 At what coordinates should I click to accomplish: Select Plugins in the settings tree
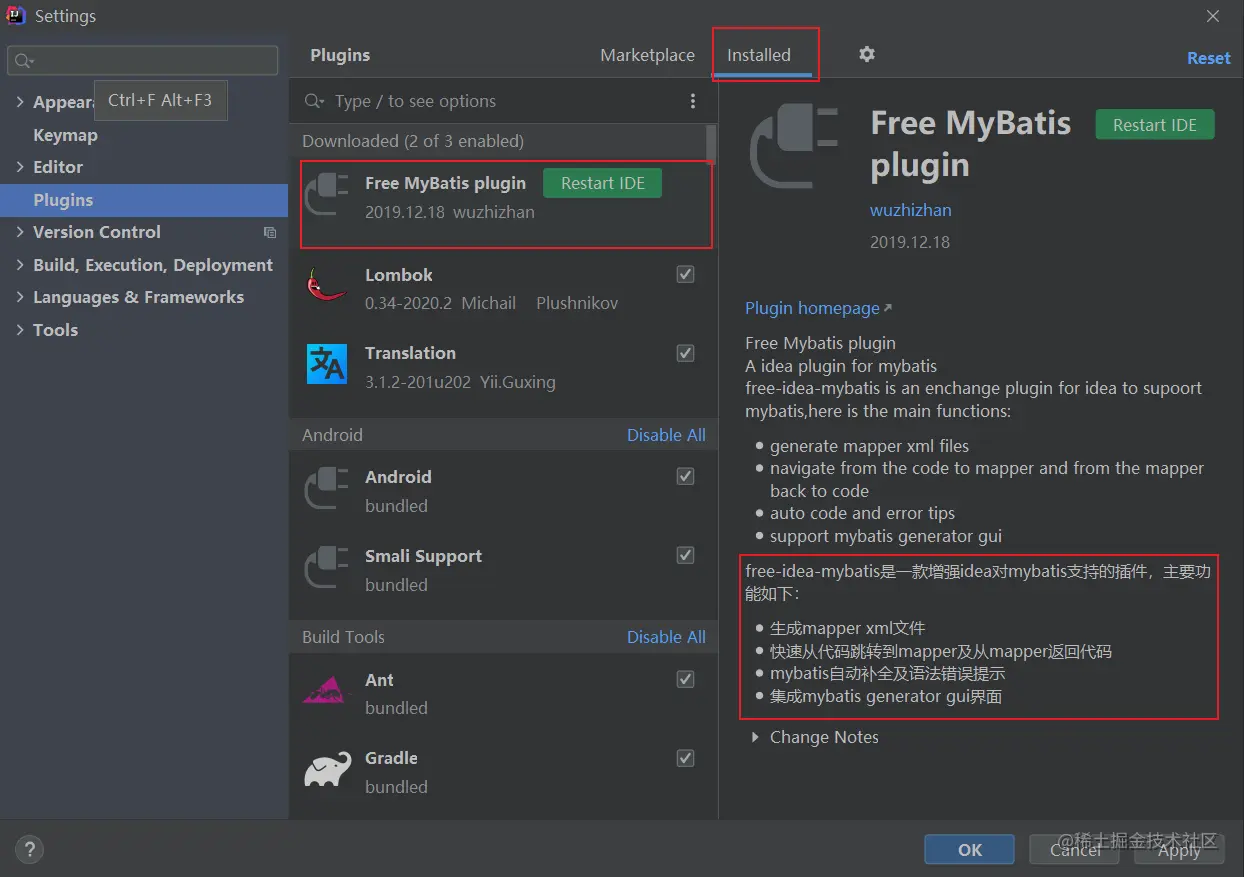pos(144,200)
